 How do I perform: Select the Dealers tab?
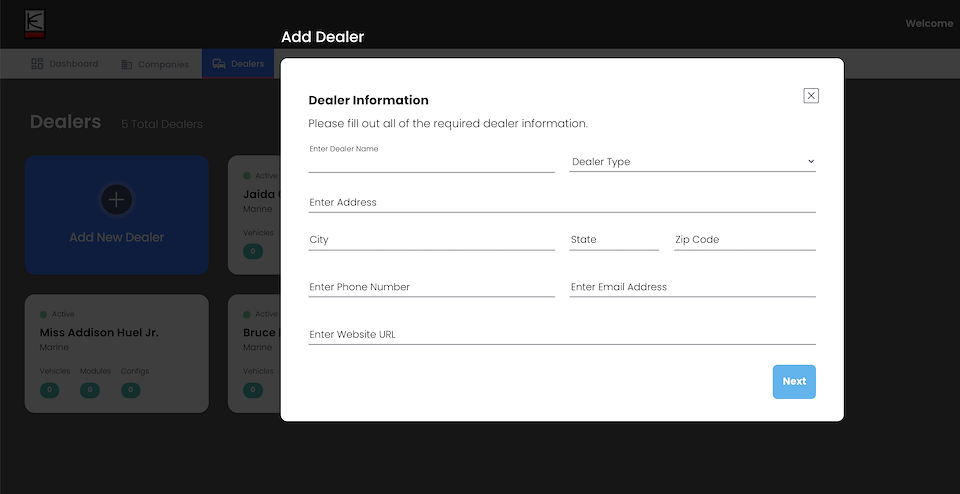(x=238, y=64)
